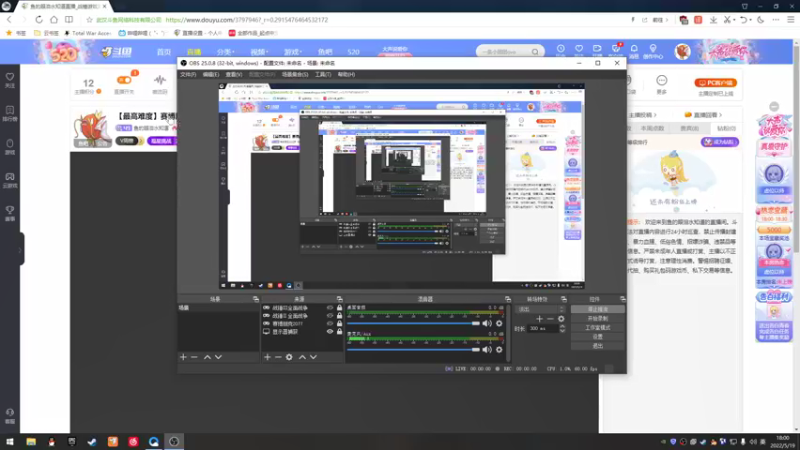Toggle lock on second source row

tap(339, 316)
